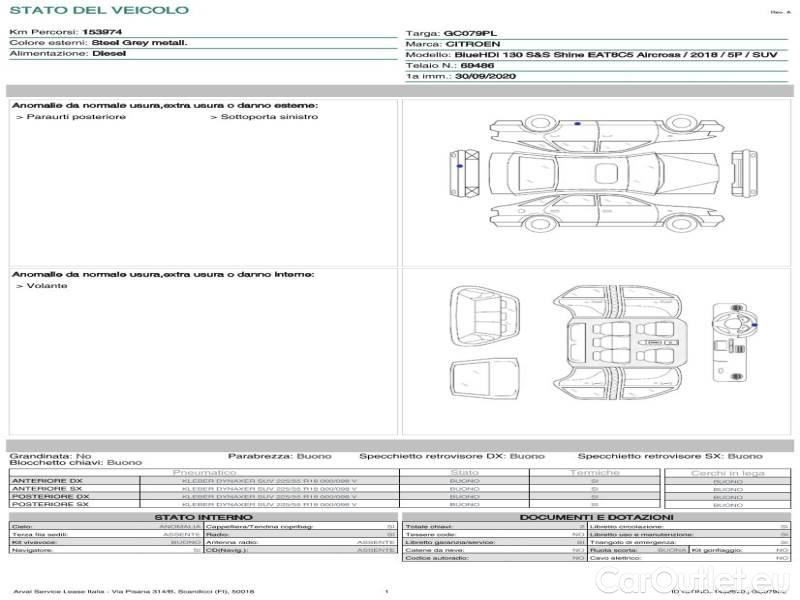Click the 'Cerchi in lega' column header
Viewport: 800px width, 600px height.
[727, 472]
